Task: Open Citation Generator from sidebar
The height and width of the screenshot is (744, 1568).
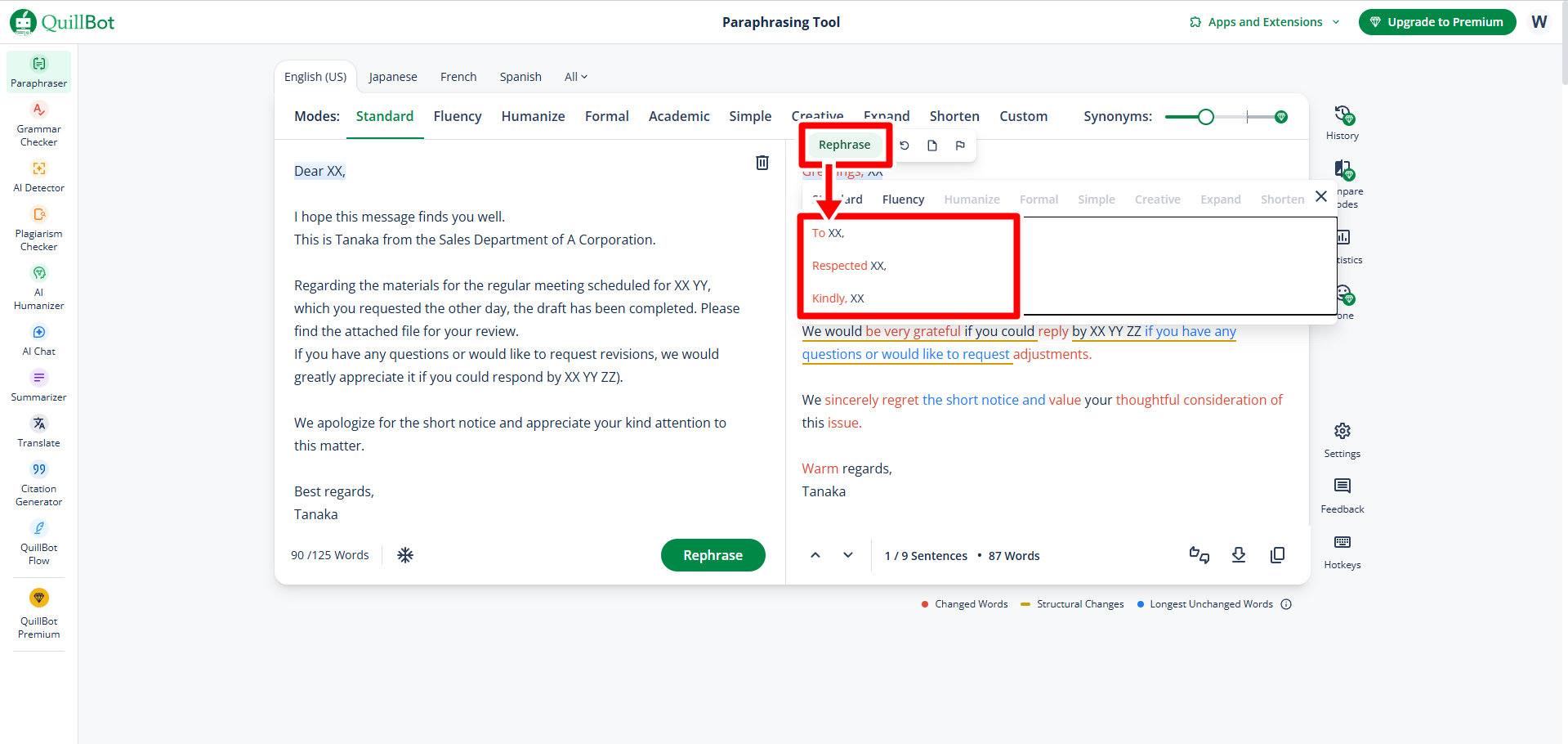Action: (x=38, y=484)
